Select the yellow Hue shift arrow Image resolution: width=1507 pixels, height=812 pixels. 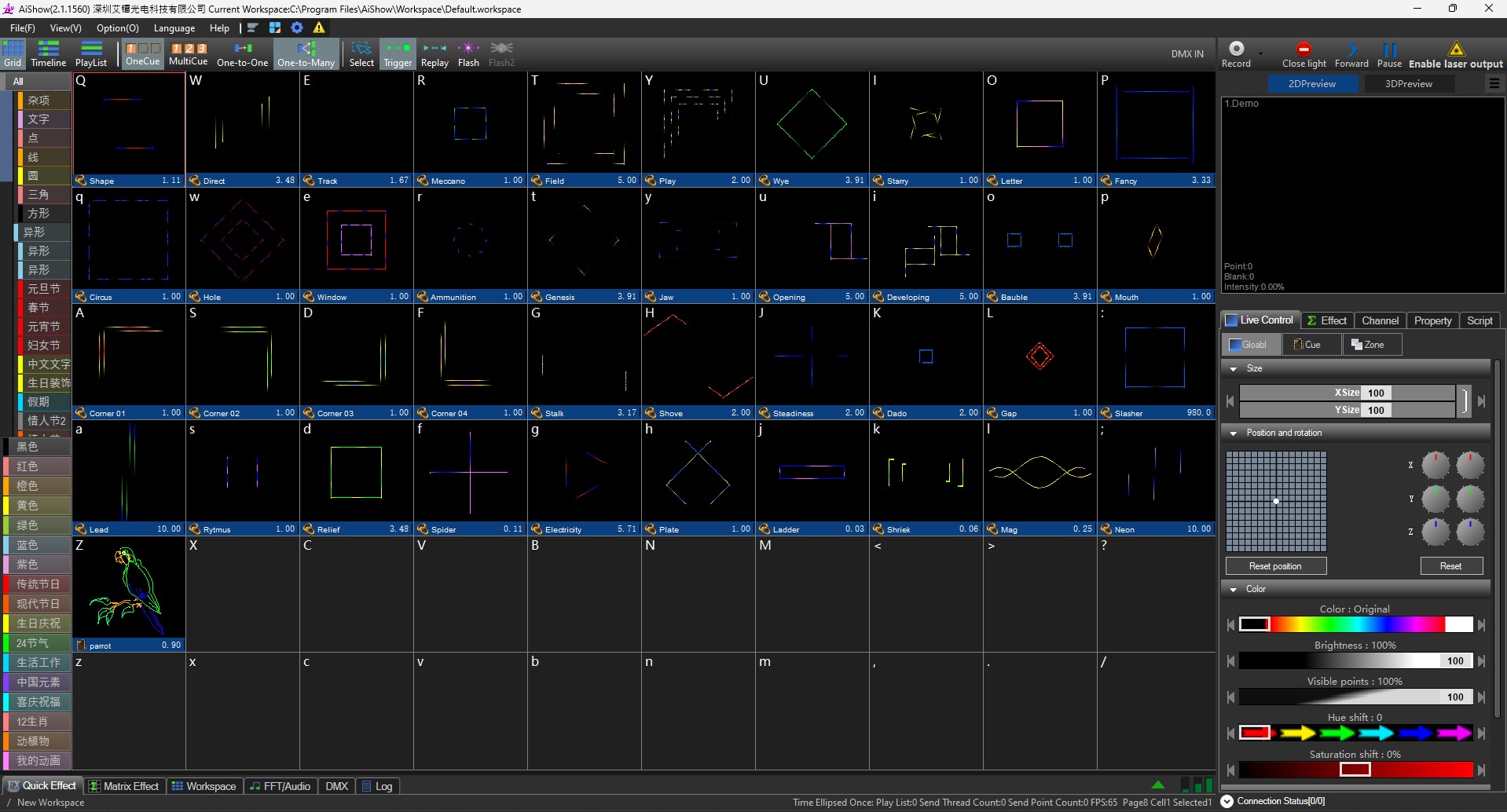(x=1297, y=733)
